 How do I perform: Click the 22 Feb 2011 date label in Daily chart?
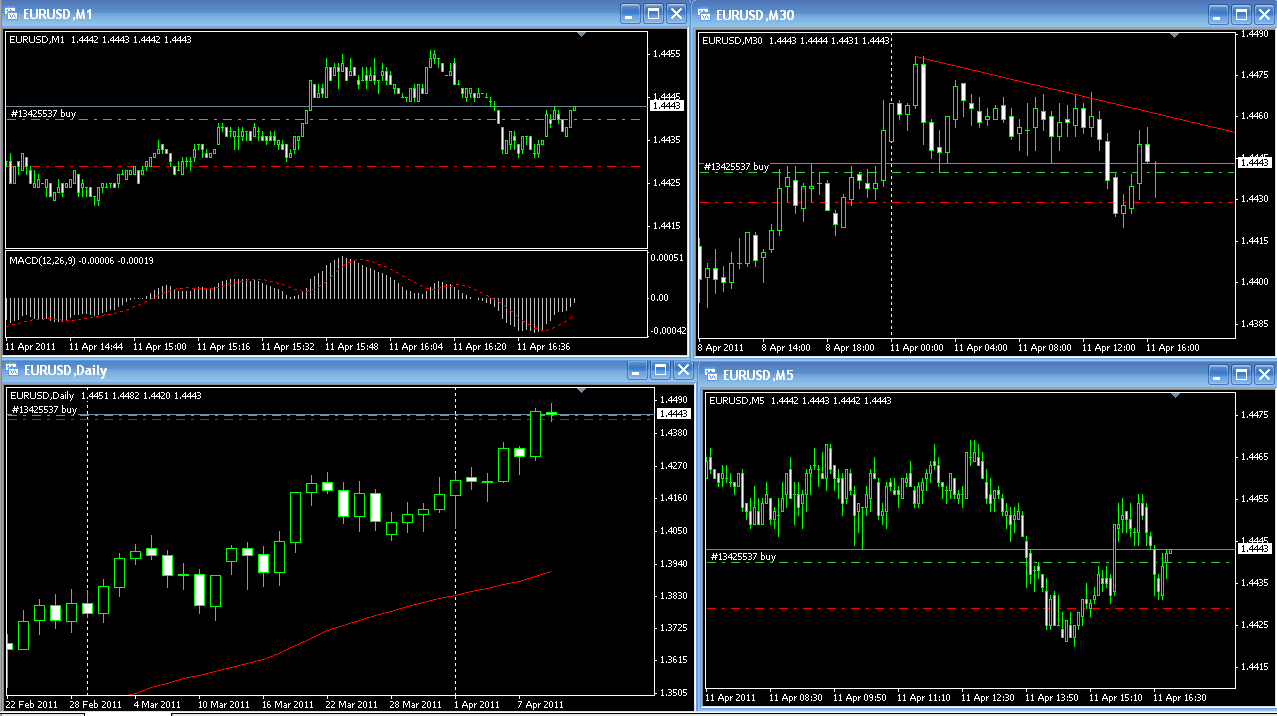(x=31, y=704)
